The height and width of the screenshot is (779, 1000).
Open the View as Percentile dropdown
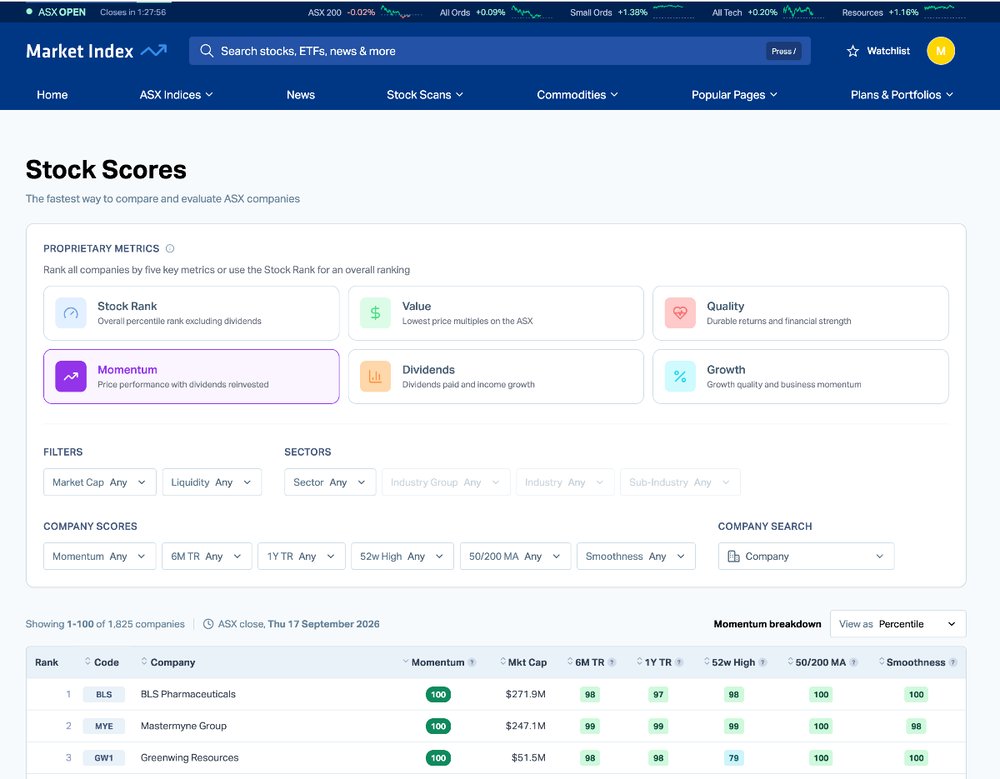pyautogui.click(x=898, y=624)
